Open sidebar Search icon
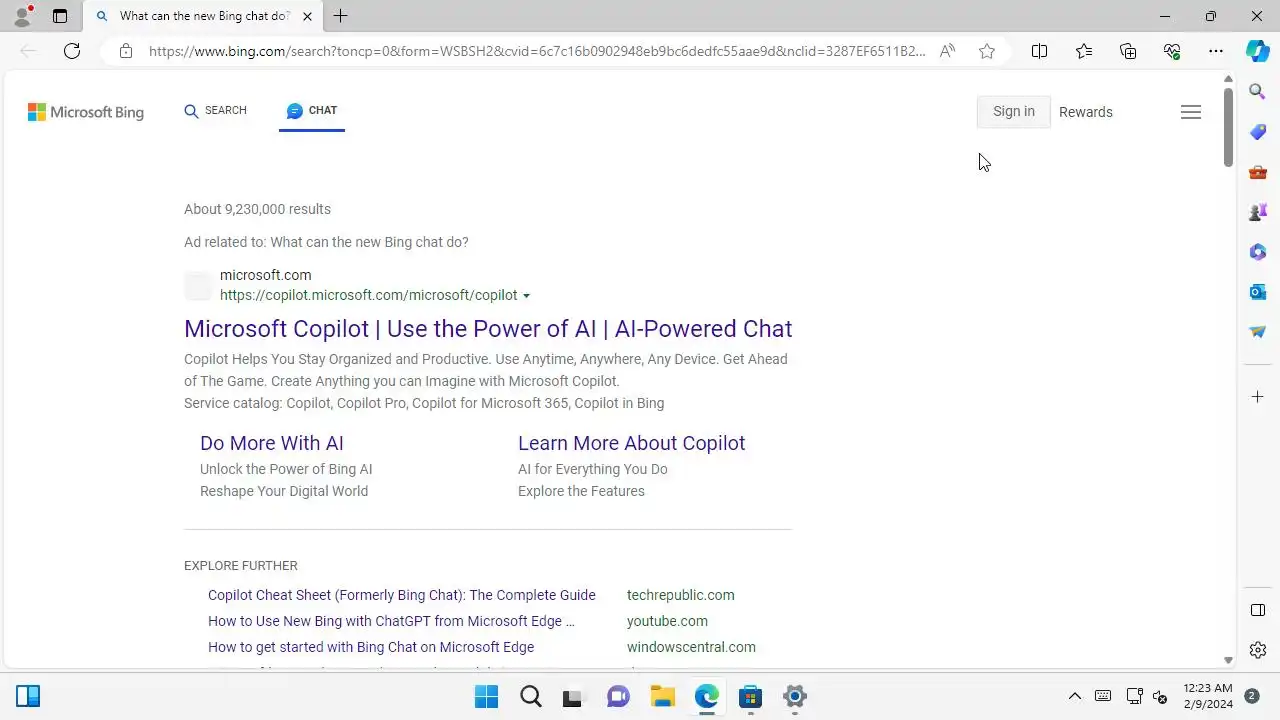1280x720 pixels. pyautogui.click(x=1258, y=92)
